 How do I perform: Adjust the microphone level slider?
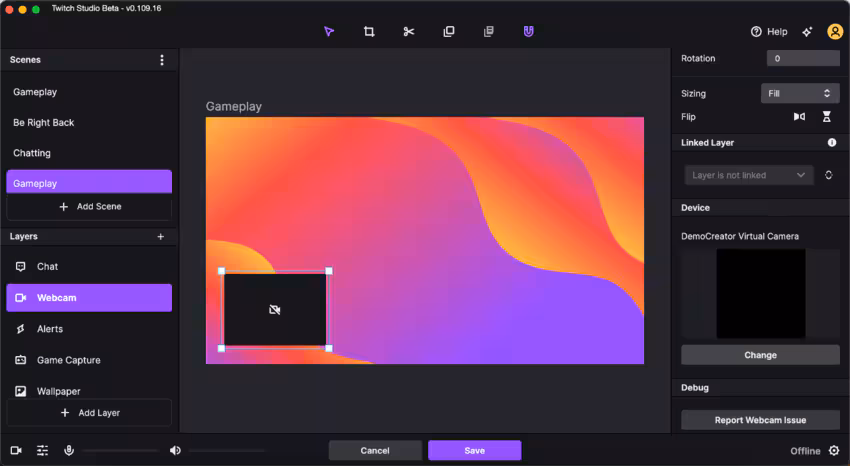click(120, 450)
